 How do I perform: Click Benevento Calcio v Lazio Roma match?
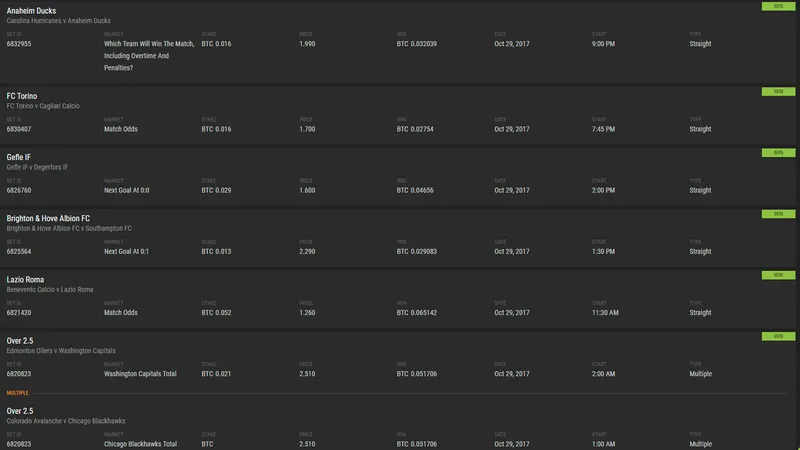[x=49, y=290]
